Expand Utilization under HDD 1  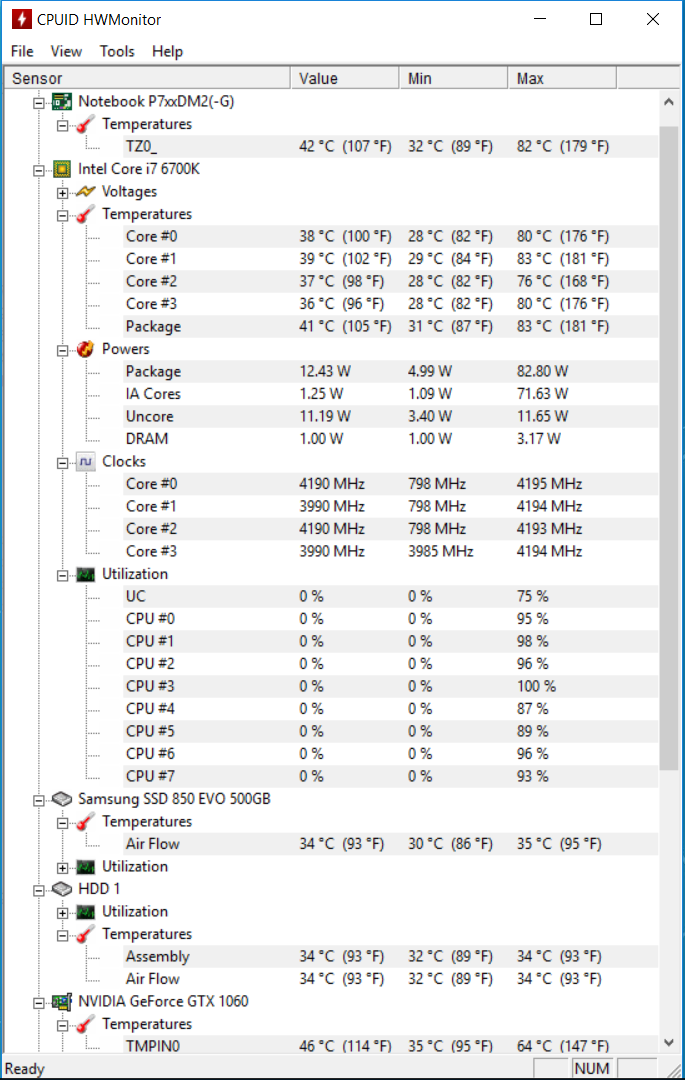[x=63, y=913]
